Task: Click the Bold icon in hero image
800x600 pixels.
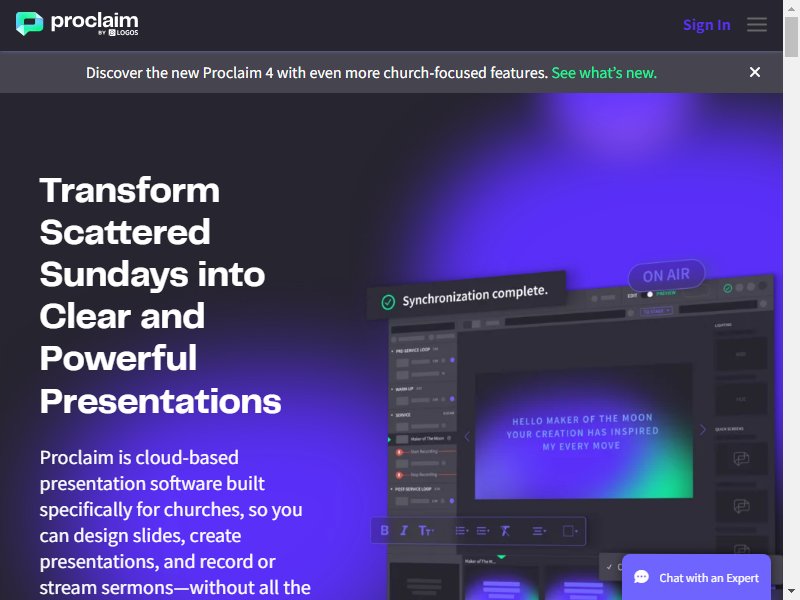Action: click(x=384, y=531)
